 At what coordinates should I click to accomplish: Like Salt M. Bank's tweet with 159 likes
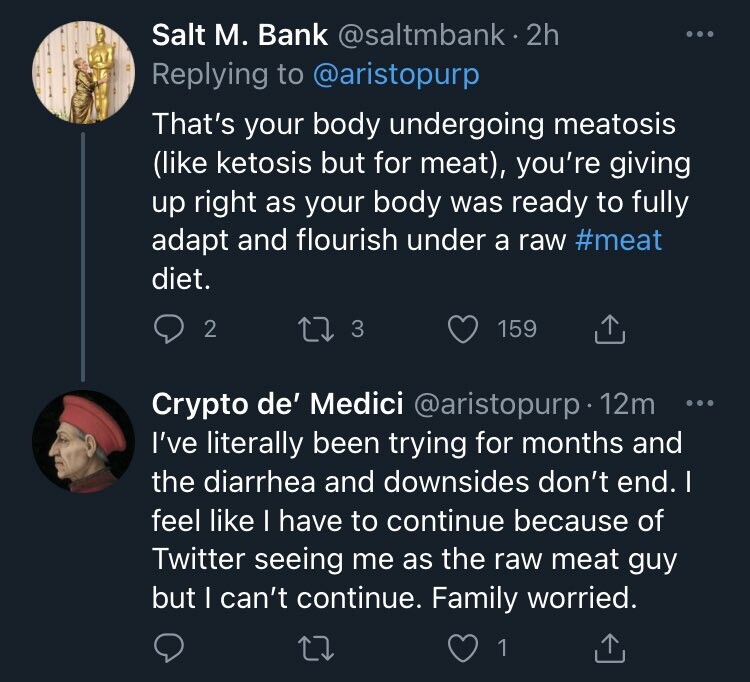coord(462,329)
